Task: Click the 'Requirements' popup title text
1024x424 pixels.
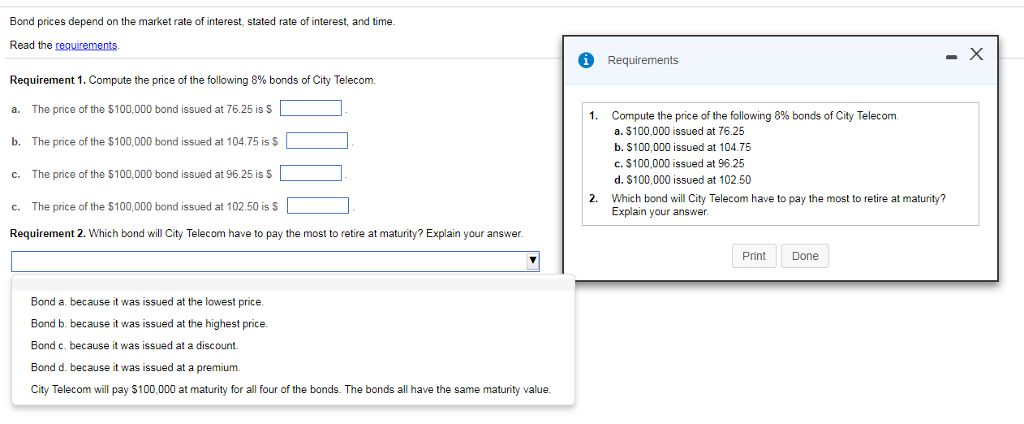Action: (x=643, y=60)
